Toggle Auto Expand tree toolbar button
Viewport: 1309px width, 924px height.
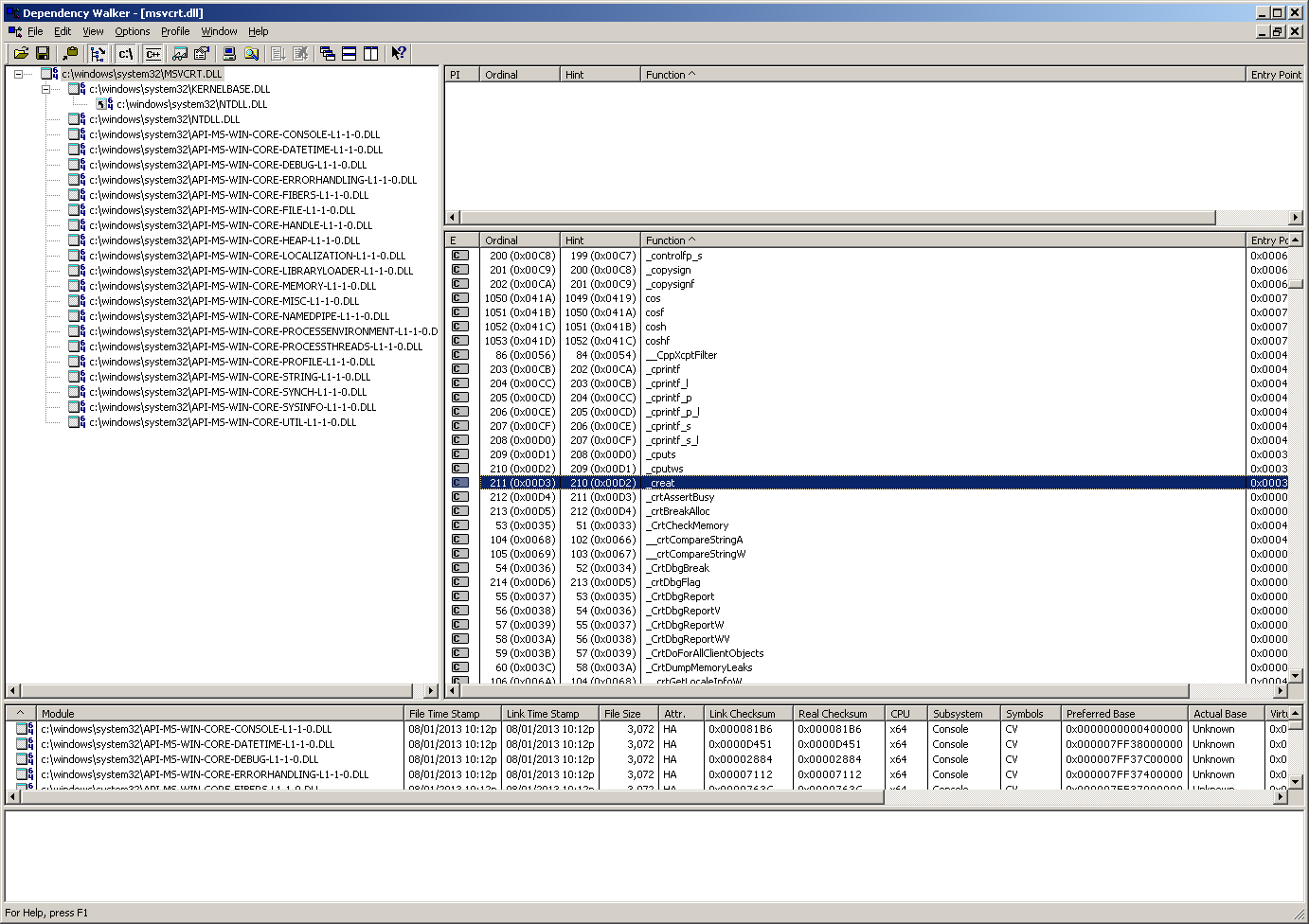(x=98, y=54)
